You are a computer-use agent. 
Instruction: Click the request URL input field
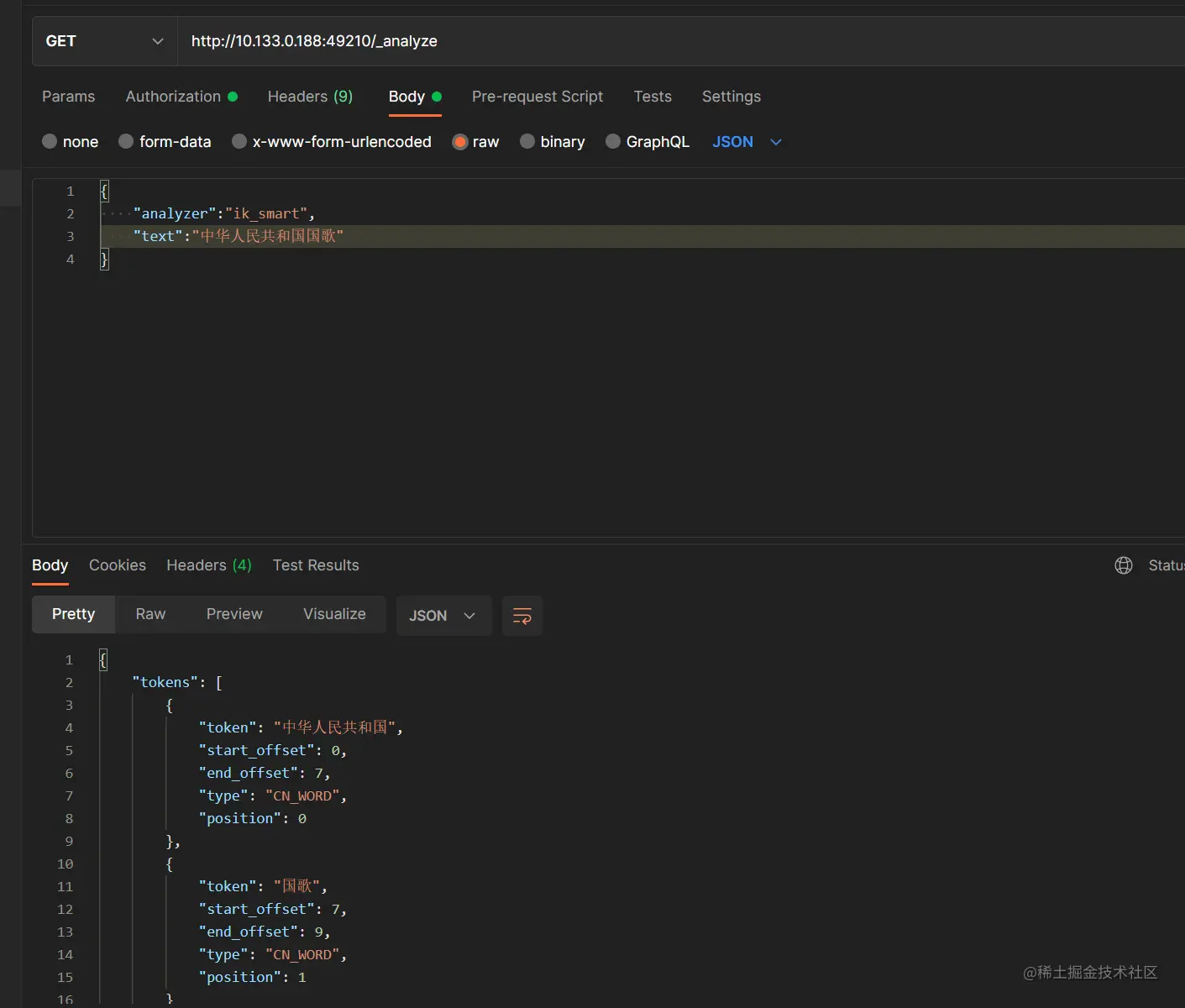(x=681, y=41)
